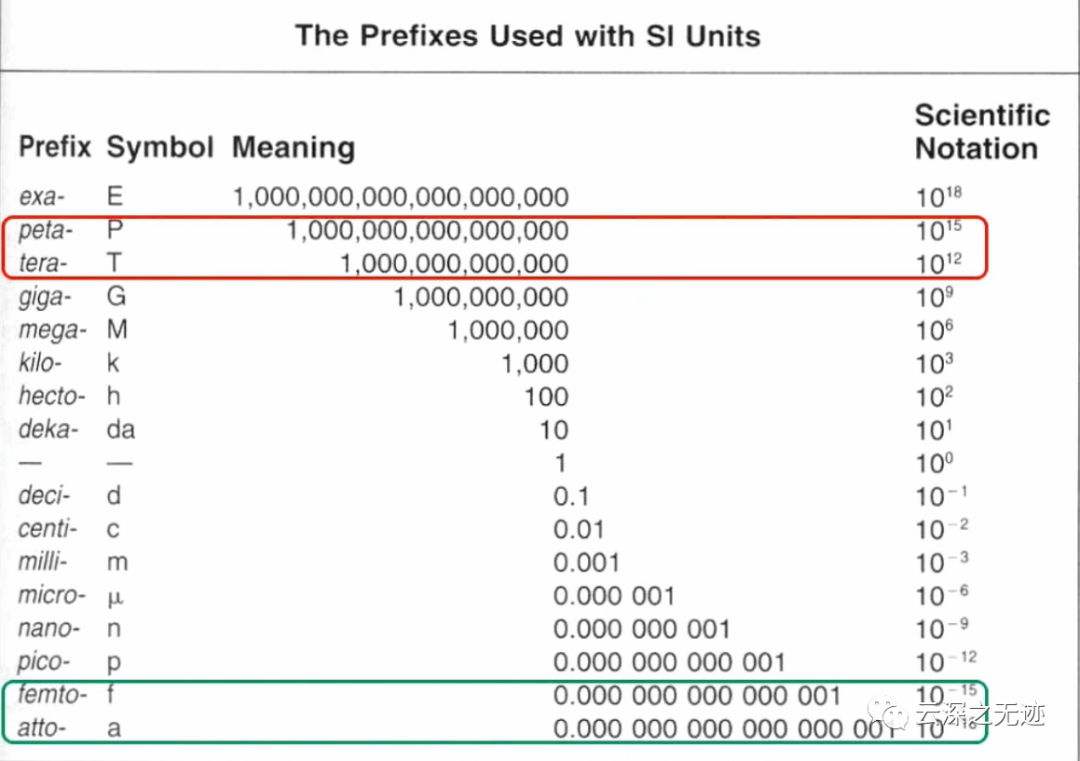Click the title 'The Prefixes Used with SI Units'
This screenshot has height=761, width=1080.
coord(528,36)
